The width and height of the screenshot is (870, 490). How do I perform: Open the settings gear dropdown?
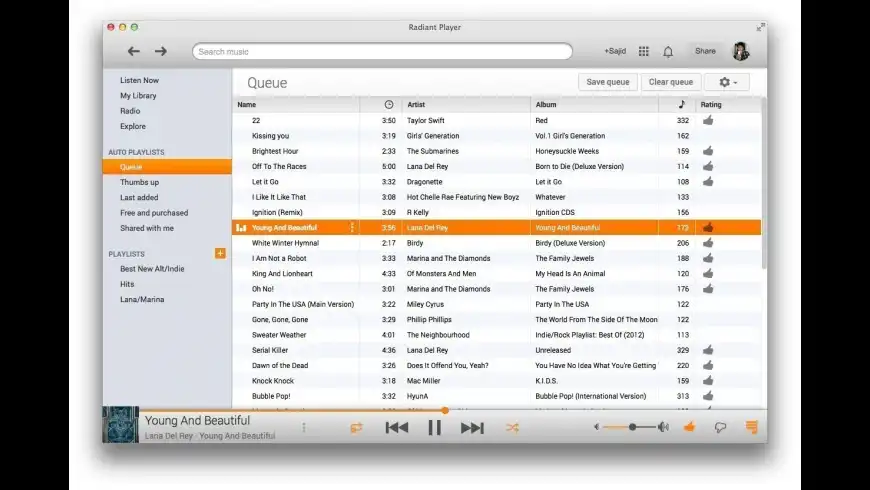click(x=728, y=82)
